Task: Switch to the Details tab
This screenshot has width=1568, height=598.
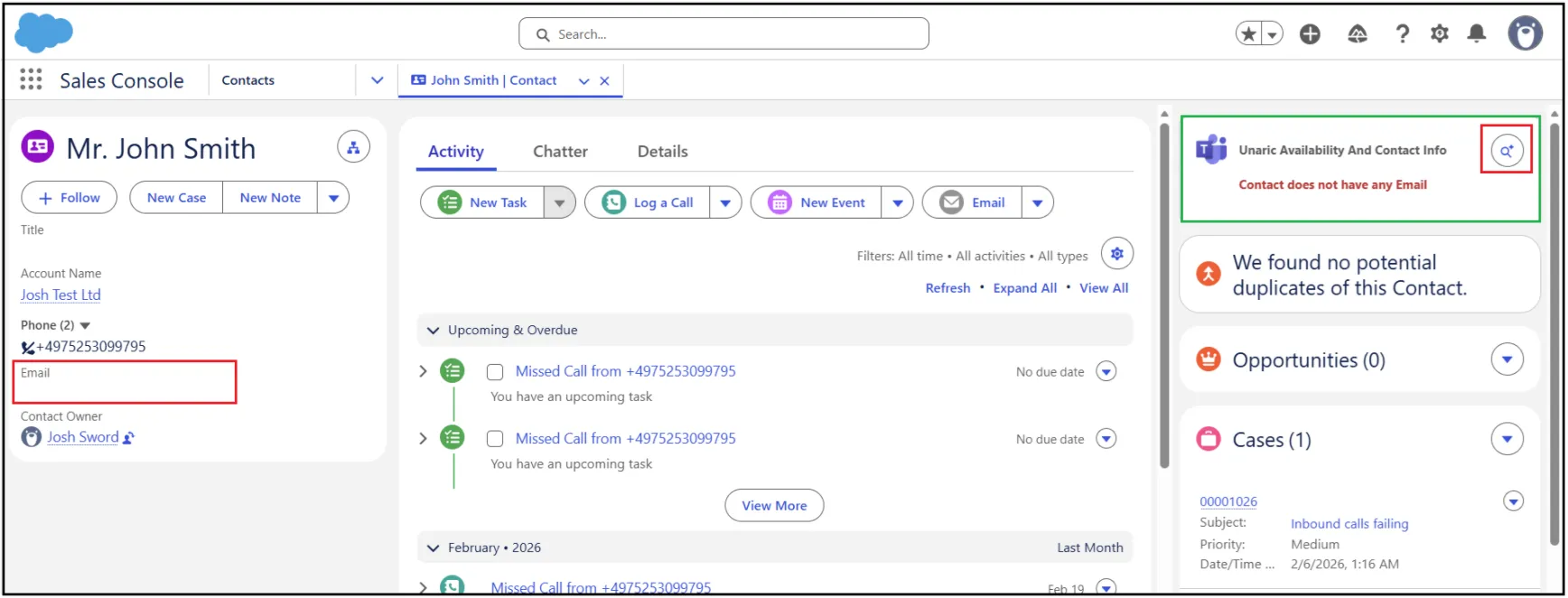Action: (662, 152)
